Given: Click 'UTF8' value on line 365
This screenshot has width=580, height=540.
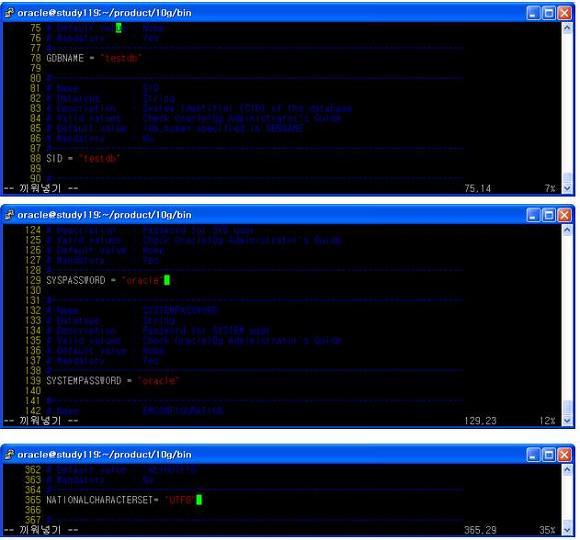Looking at the screenshot, I should tap(180, 500).
